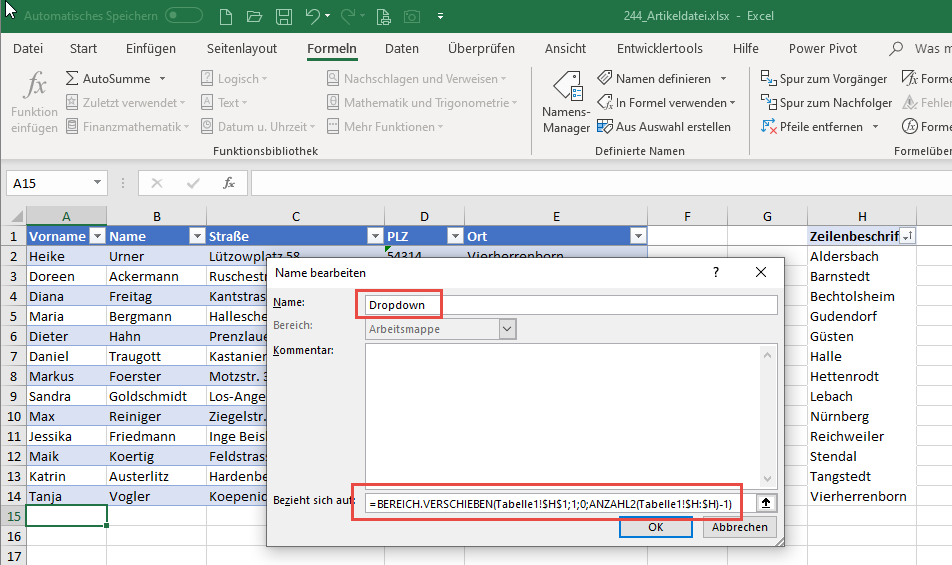Click Spur zum Nachfolger
The image size is (952, 565).
coord(826,103)
